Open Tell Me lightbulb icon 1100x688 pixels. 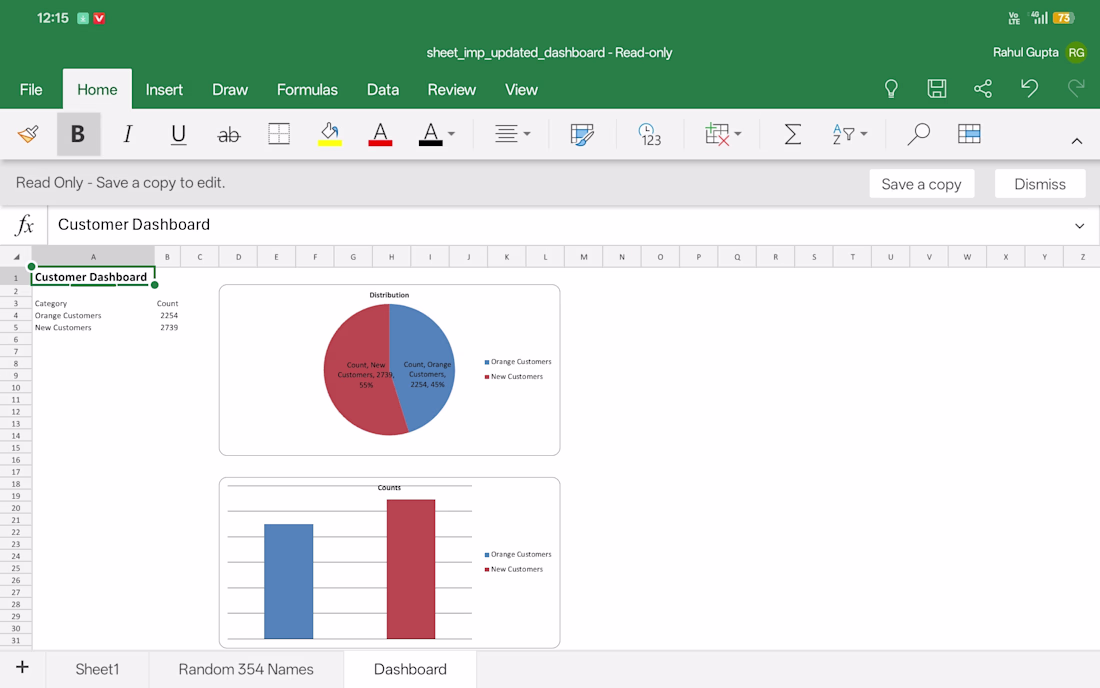[x=891, y=88]
